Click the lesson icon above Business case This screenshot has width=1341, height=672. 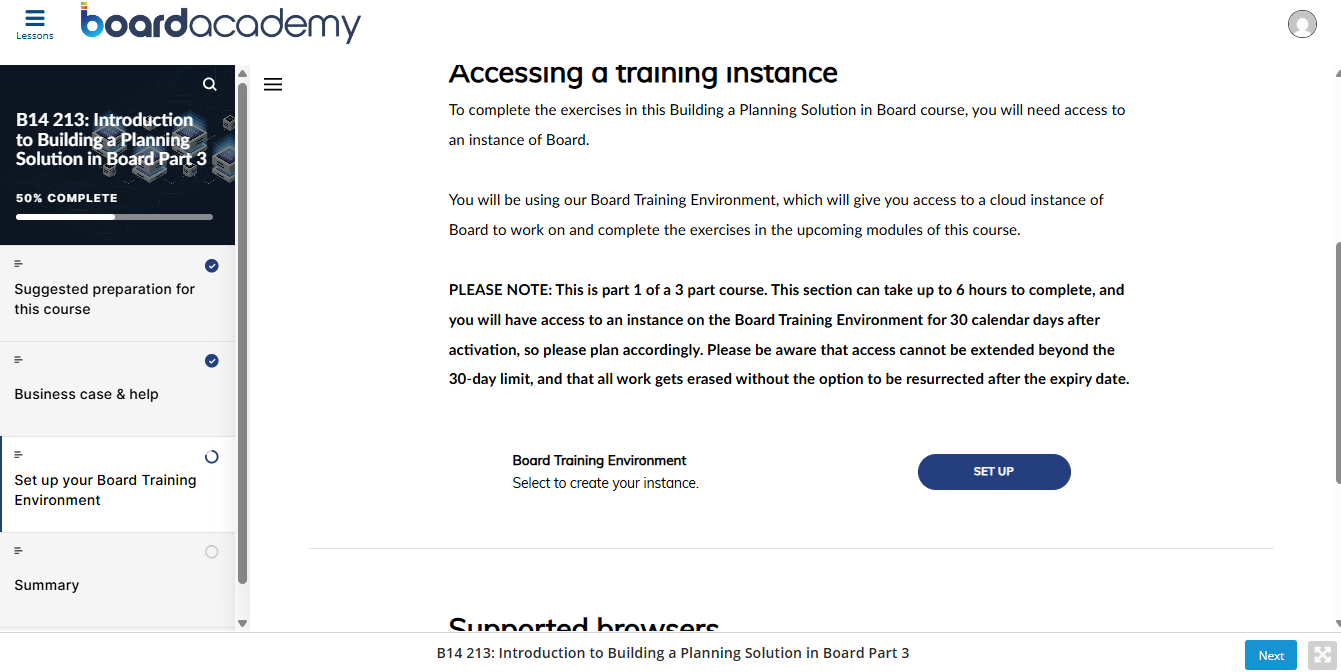[x=18, y=360]
